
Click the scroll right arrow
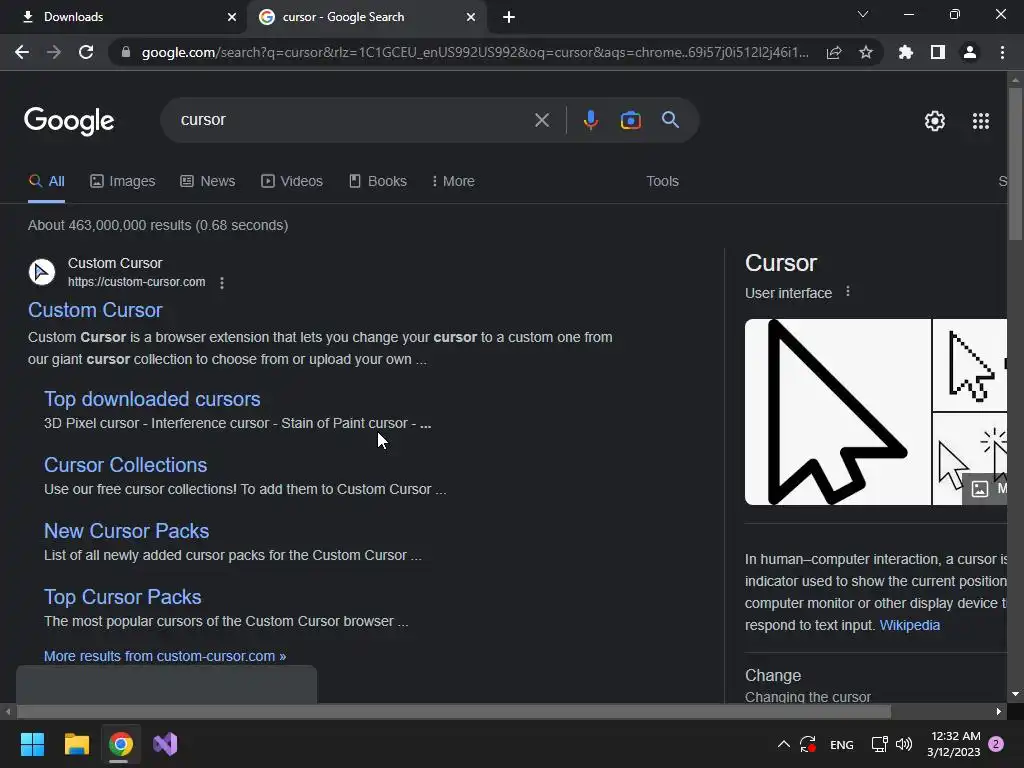click(x=999, y=712)
